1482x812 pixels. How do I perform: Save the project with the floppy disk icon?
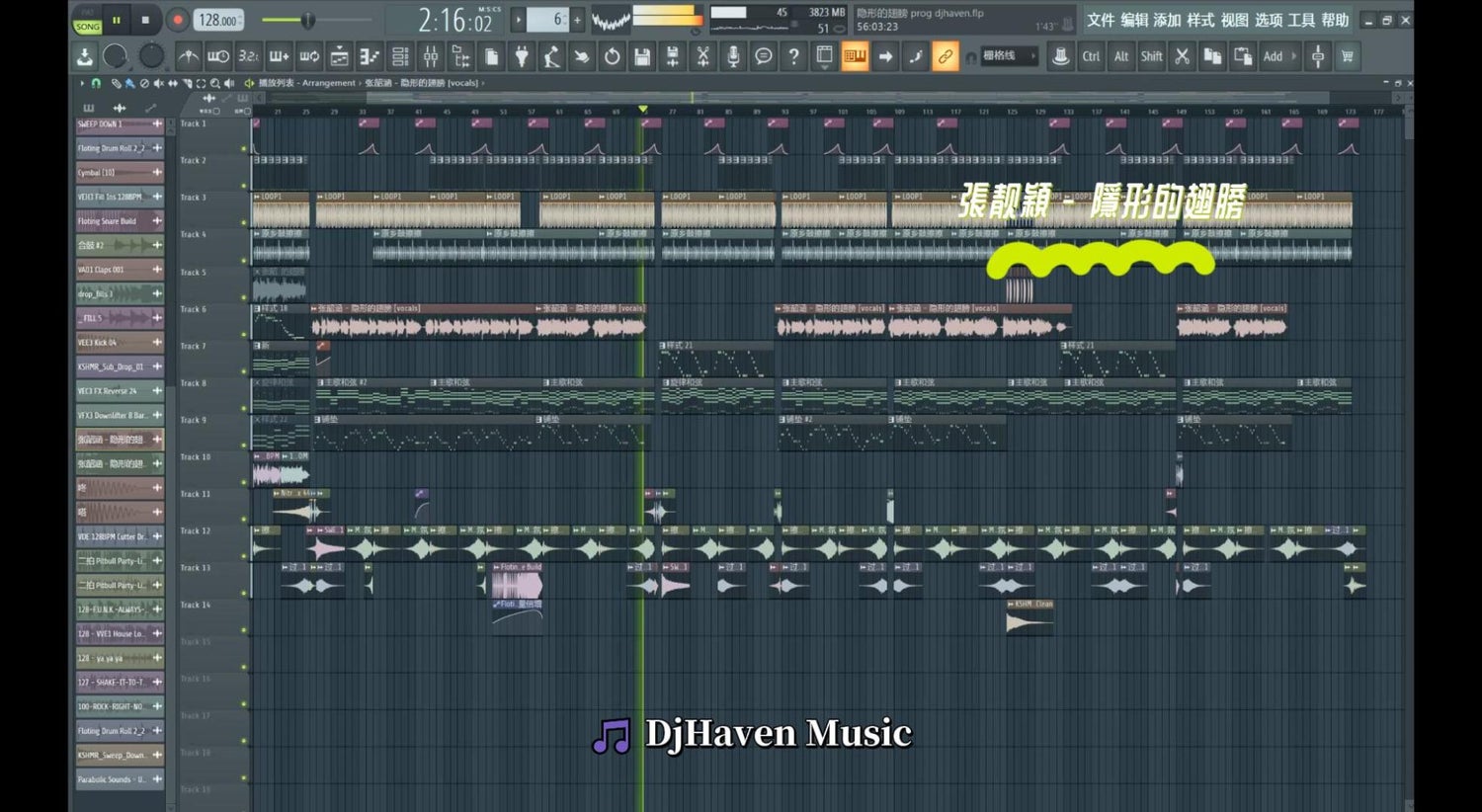pos(642,56)
